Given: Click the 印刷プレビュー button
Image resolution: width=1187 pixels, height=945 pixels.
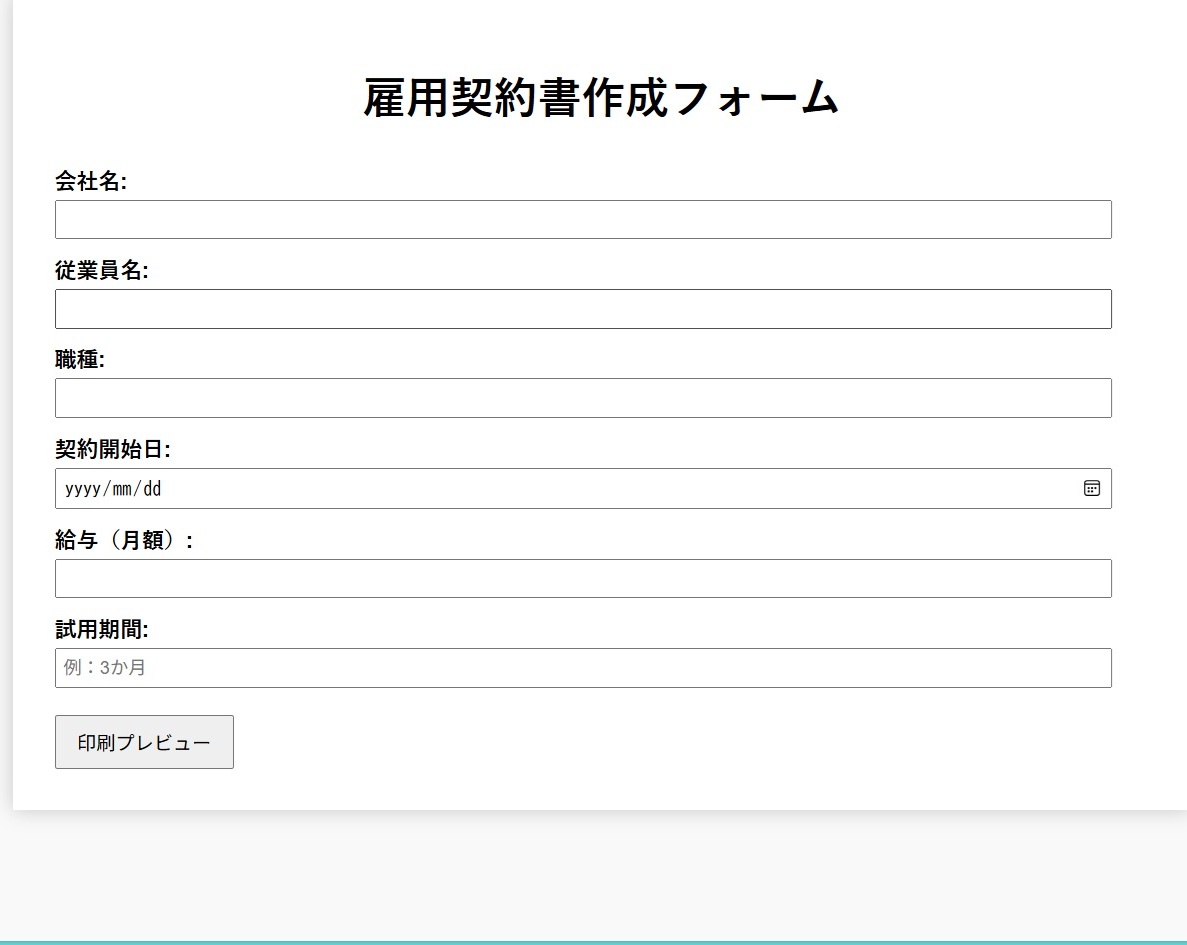Looking at the screenshot, I should pyautogui.click(x=144, y=742).
